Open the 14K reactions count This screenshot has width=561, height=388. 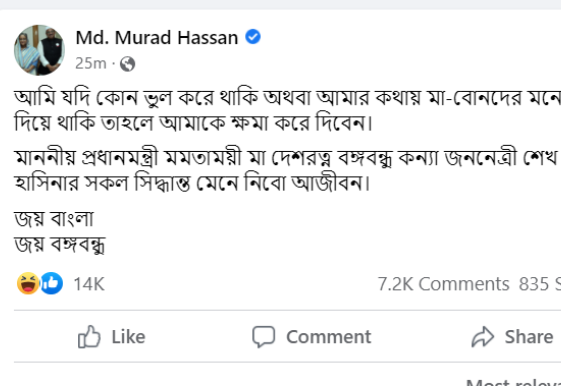point(89,284)
